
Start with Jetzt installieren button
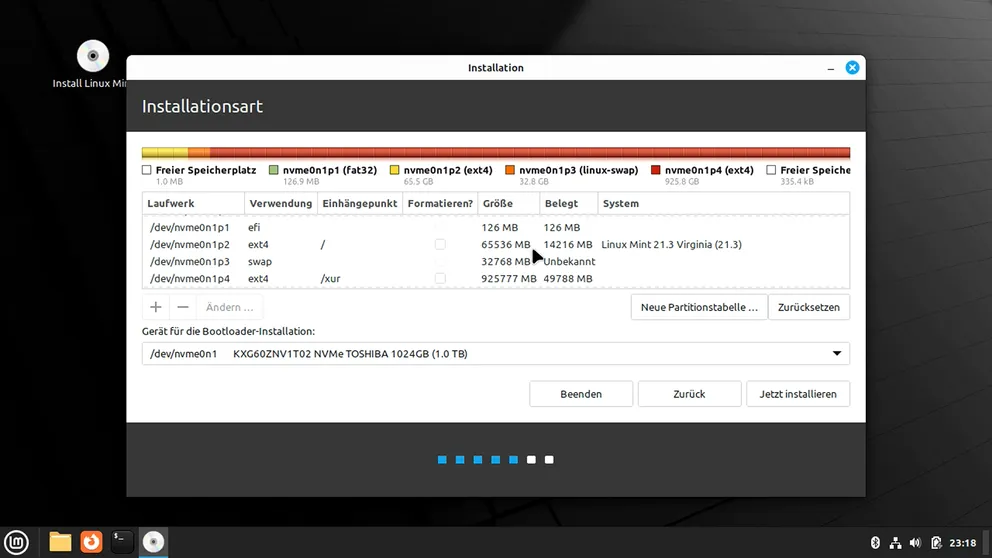click(798, 394)
